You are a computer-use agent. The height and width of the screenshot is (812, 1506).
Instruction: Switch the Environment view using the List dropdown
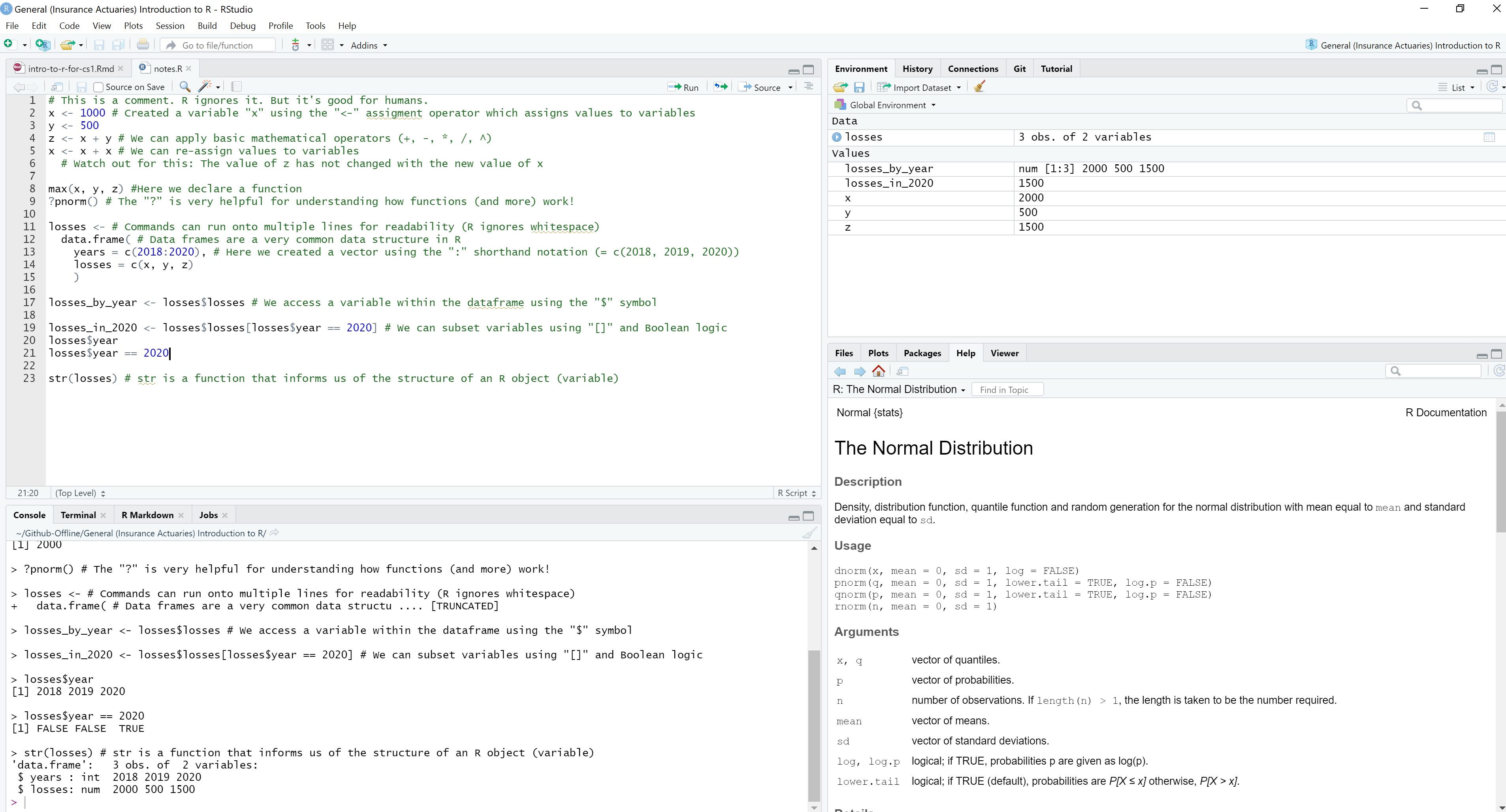coord(1456,87)
